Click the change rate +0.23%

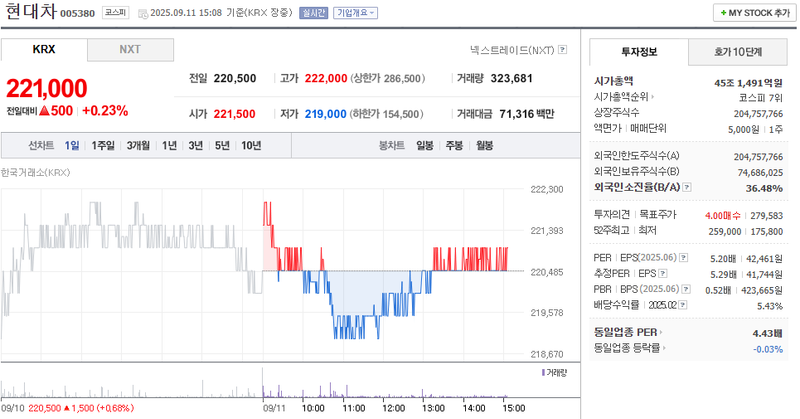(105, 111)
